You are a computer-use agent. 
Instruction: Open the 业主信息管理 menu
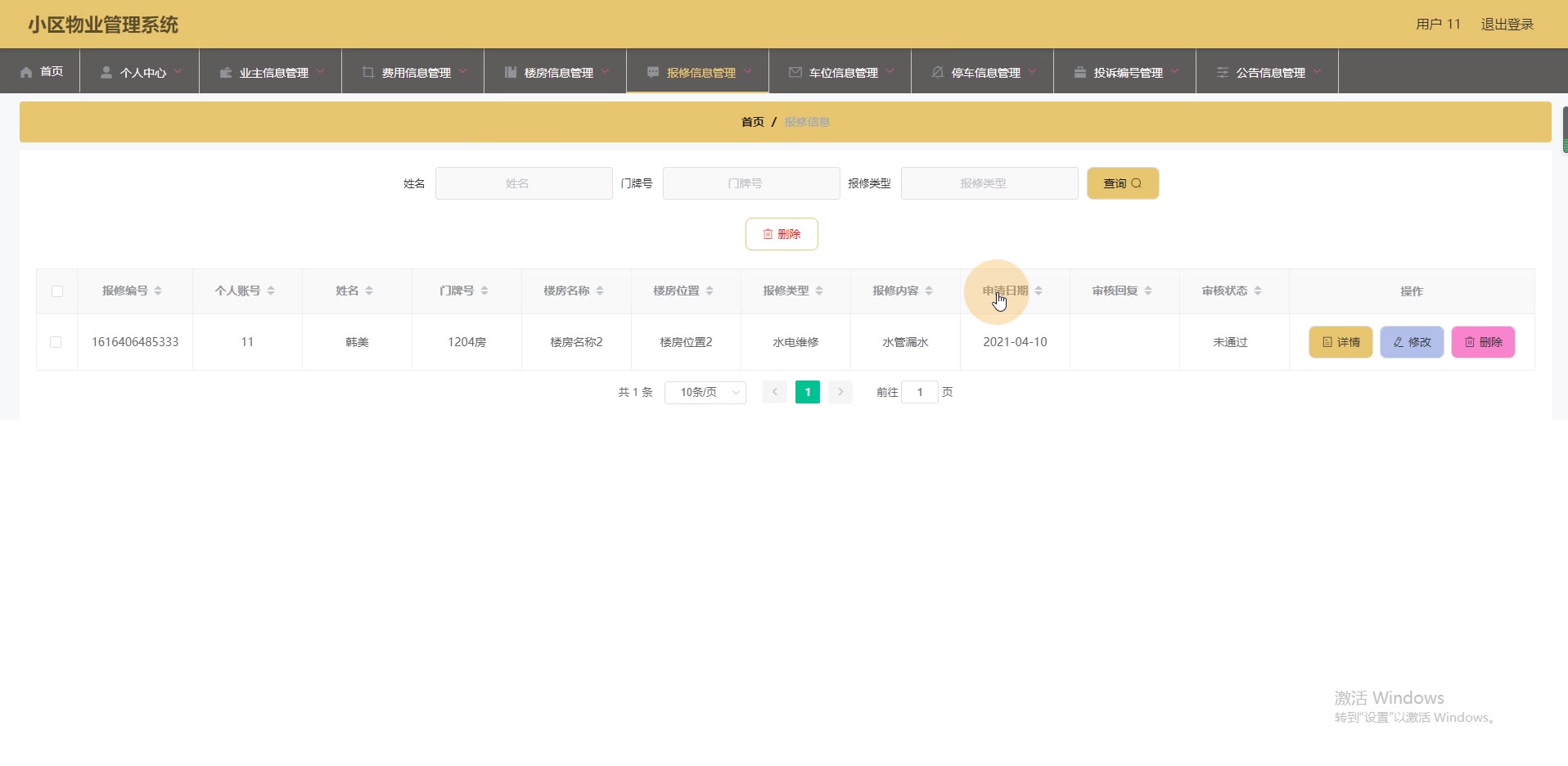[x=271, y=71]
